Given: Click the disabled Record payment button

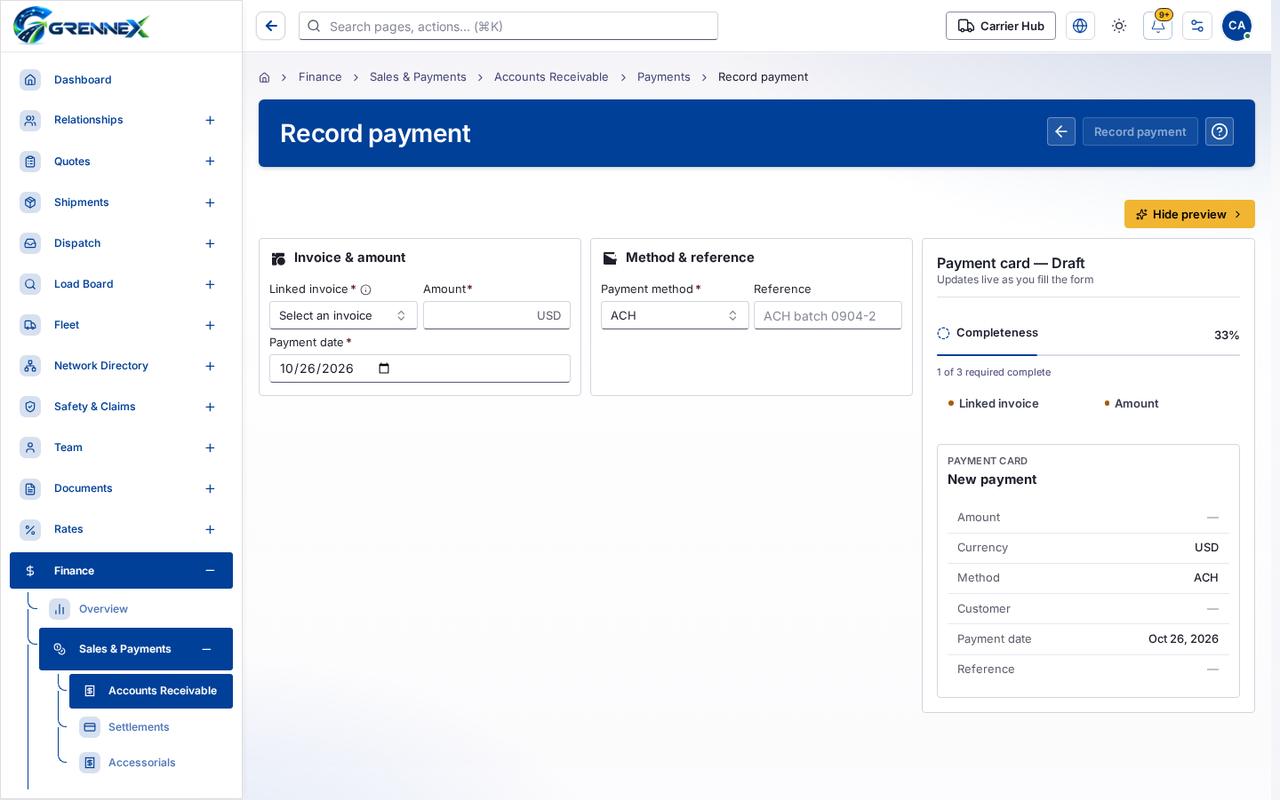Looking at the screenshot, I should point(1140,132).
